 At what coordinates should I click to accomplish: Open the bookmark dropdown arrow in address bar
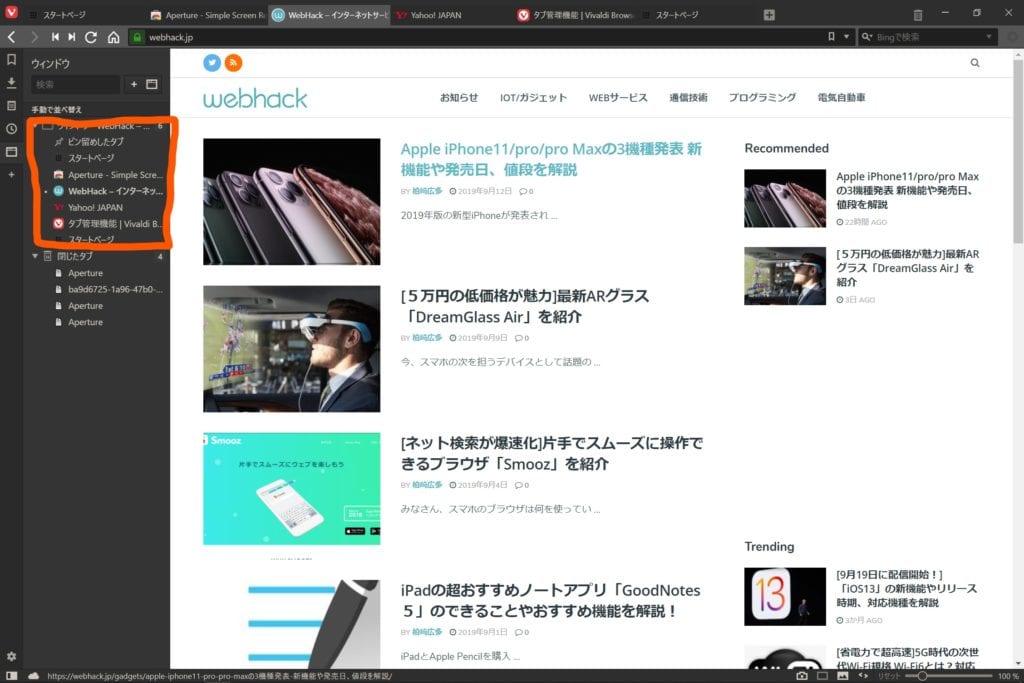pyautogui.click(x=847, y=37)
